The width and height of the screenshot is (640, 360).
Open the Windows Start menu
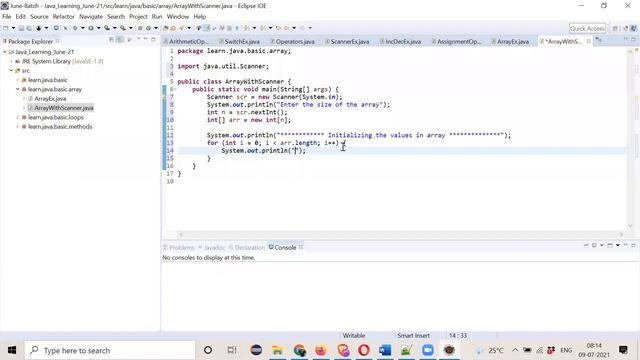click(x=12, y=350)
